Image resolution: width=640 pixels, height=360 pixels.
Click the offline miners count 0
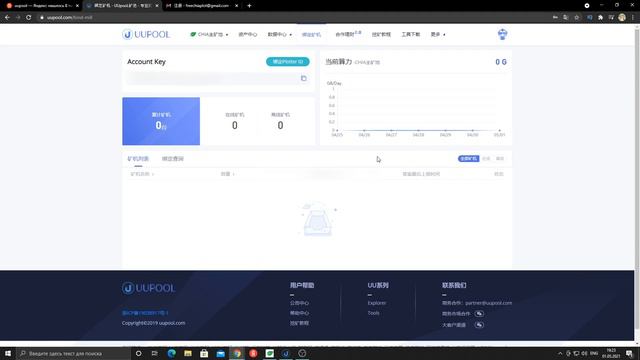point(280,125)
